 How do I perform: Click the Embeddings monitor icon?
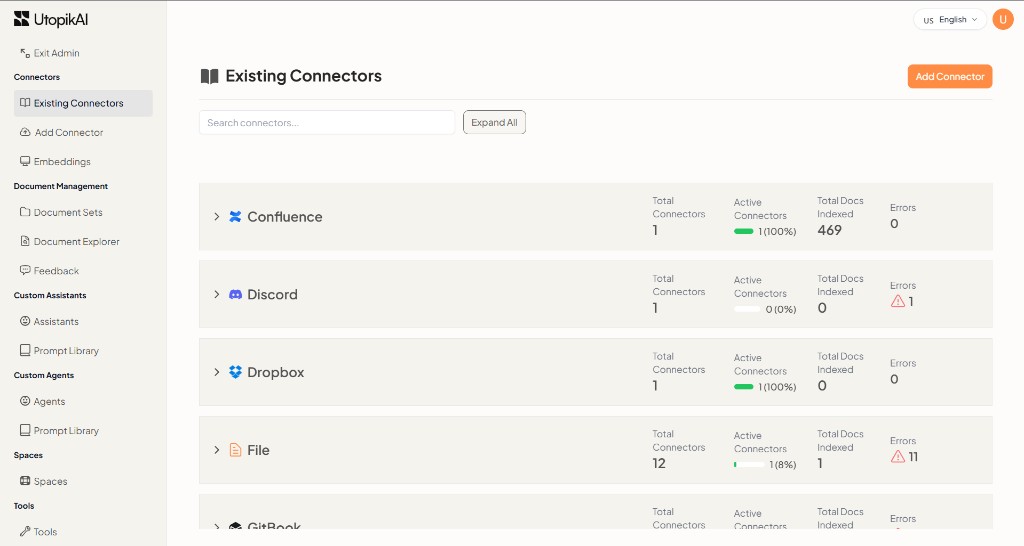point(25,161)
